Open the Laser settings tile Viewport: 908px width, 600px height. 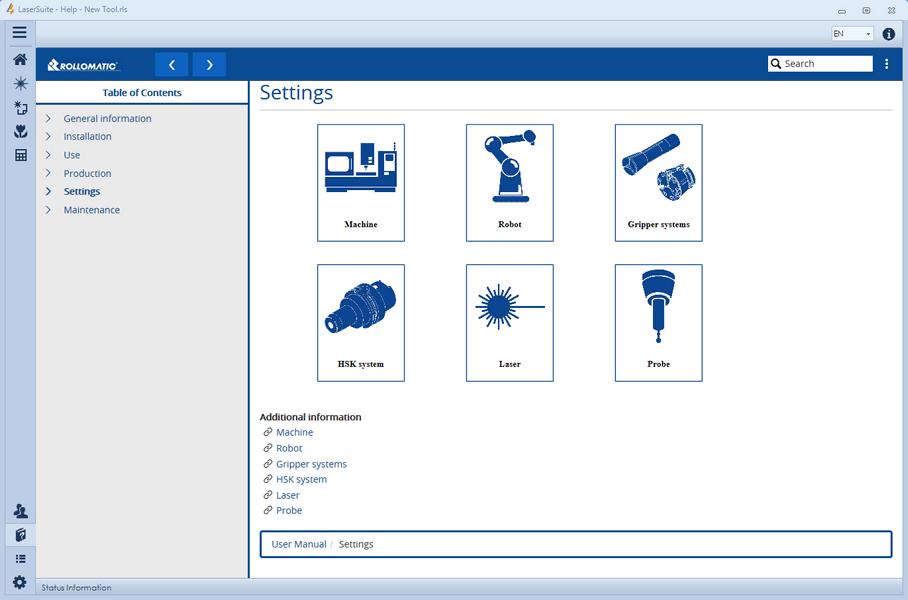[x=510, y=323]
